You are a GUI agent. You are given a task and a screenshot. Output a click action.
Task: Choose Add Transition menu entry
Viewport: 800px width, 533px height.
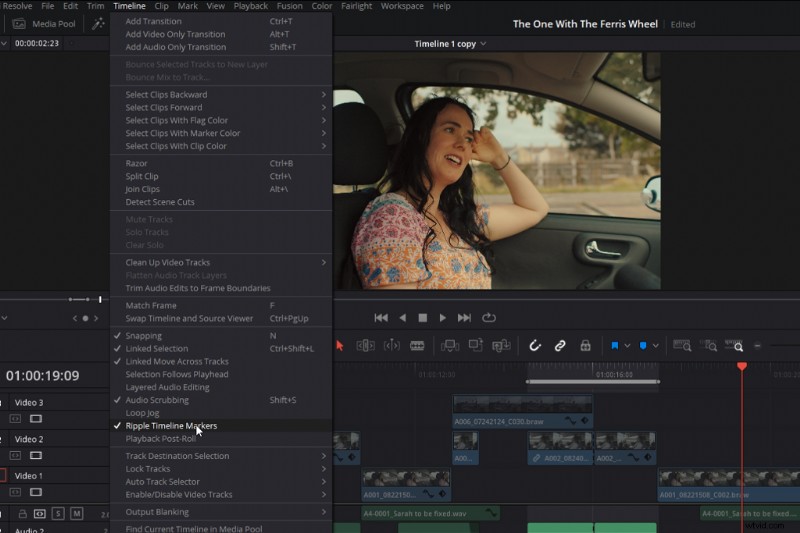tap(221, 21)
